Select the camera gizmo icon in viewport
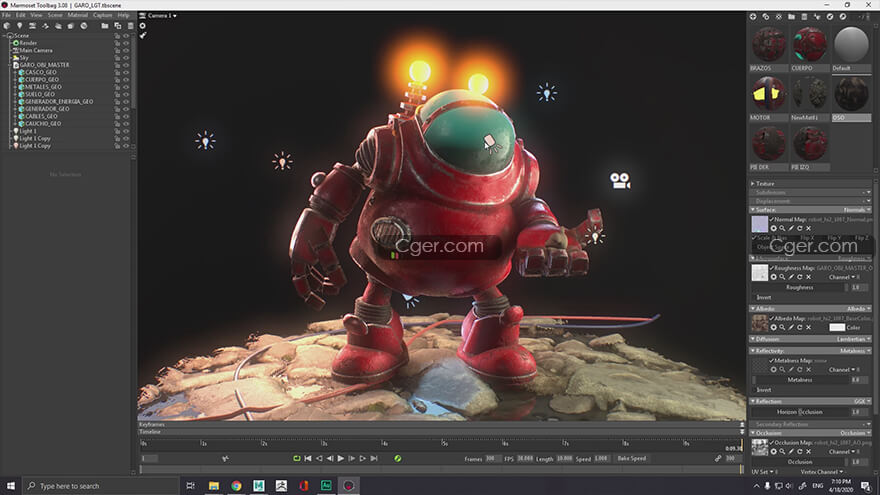Image resolution: width=880 pixels, height=495 pixels. pyautogui.click(x=620, y=181)
